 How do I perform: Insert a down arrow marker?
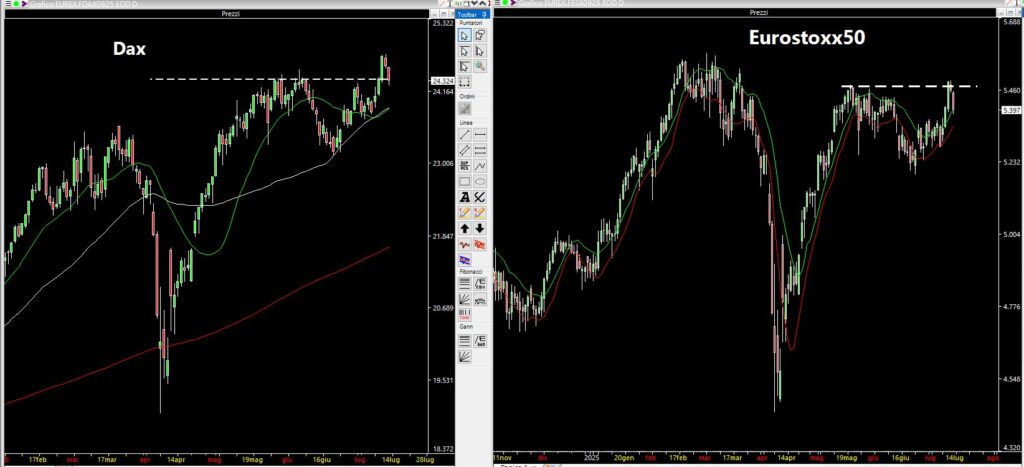pyautogui.click(x=481, y=229)
